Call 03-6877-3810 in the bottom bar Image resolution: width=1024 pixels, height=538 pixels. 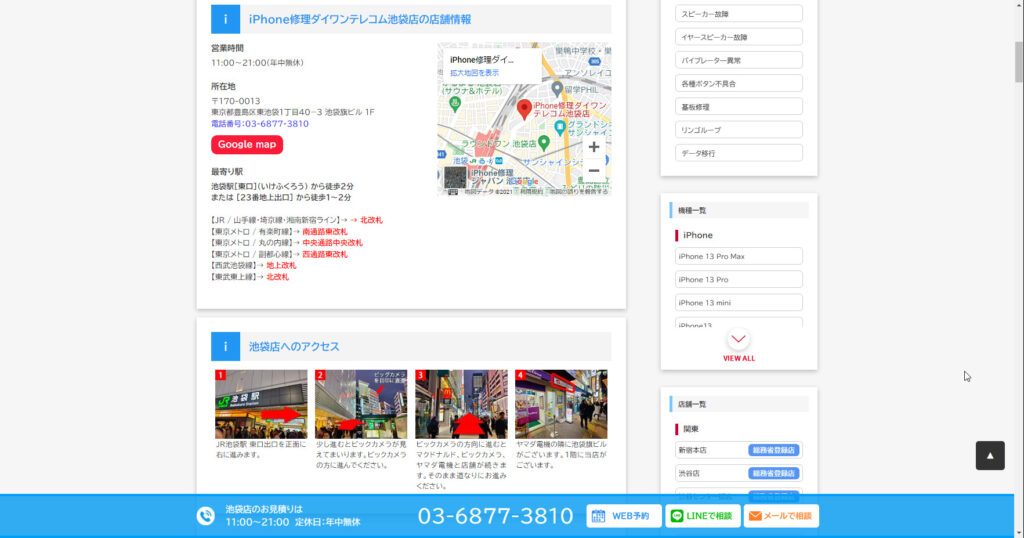[495, 516]
